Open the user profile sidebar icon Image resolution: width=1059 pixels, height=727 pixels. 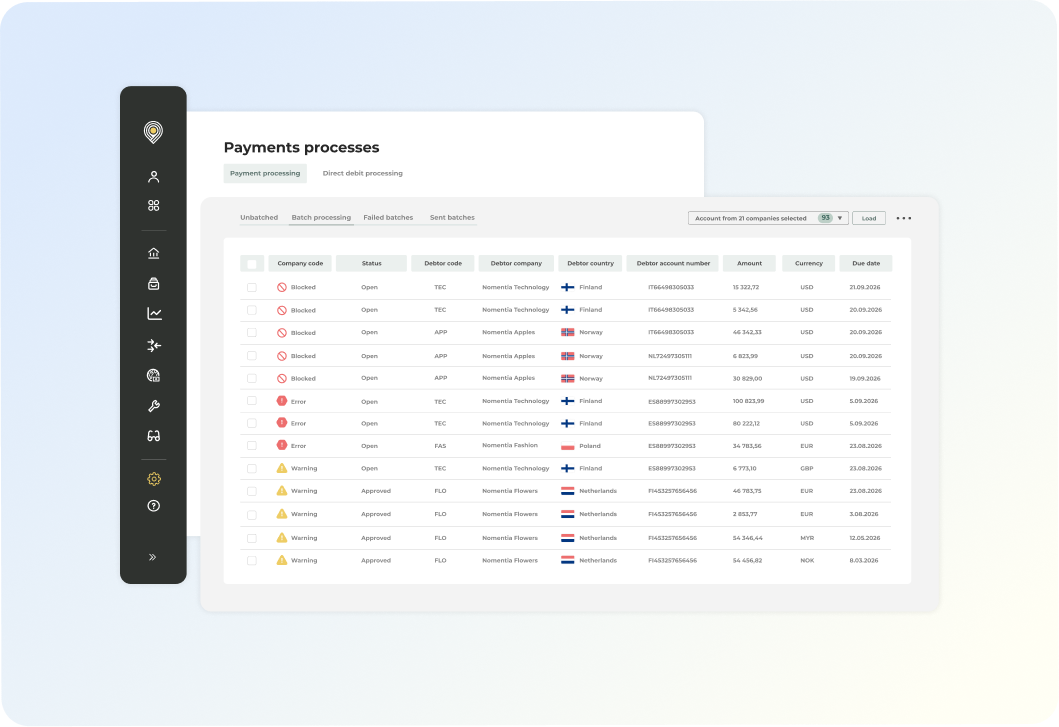click(154, 177)
